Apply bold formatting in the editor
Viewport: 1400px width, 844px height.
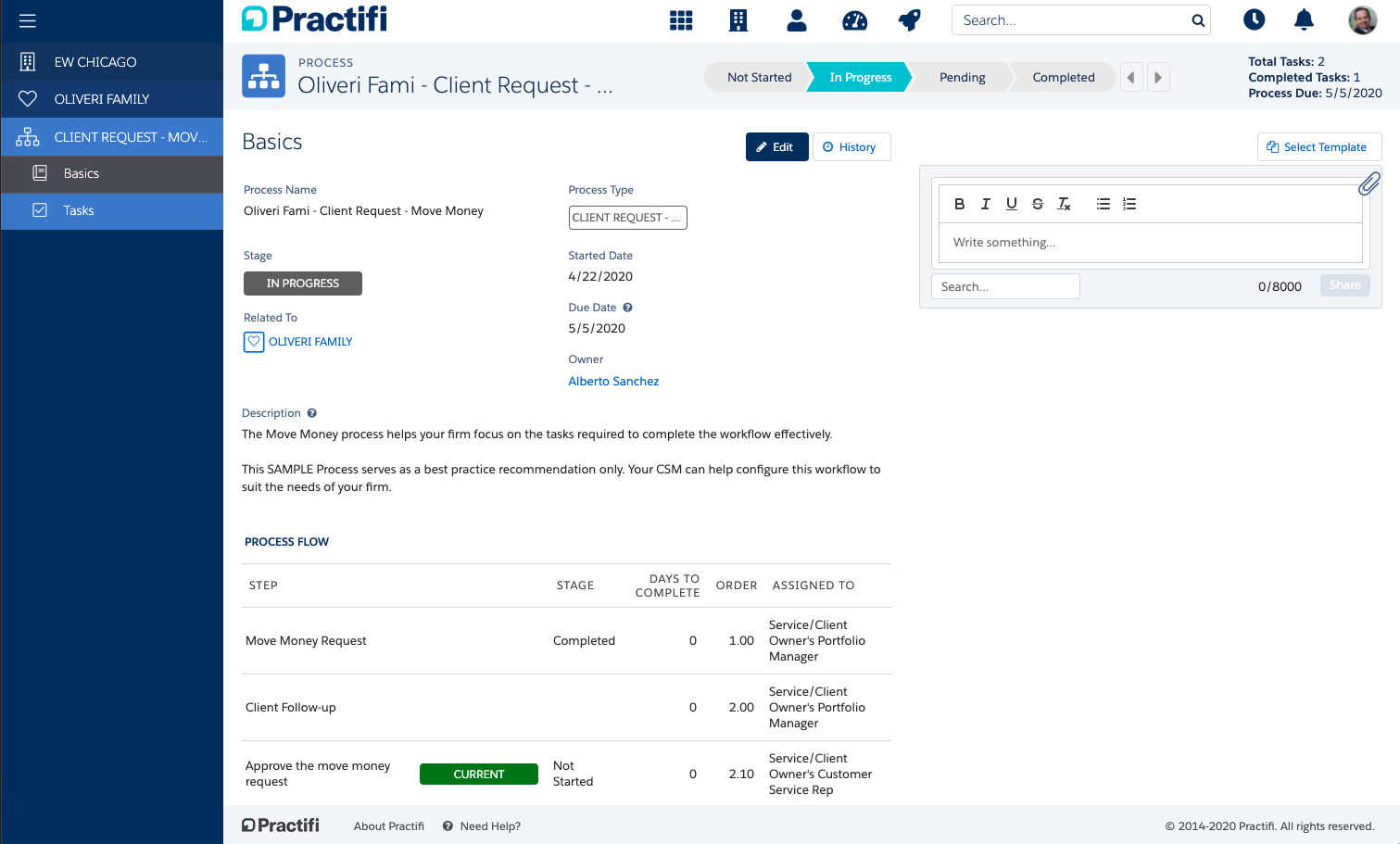[960, 204]
